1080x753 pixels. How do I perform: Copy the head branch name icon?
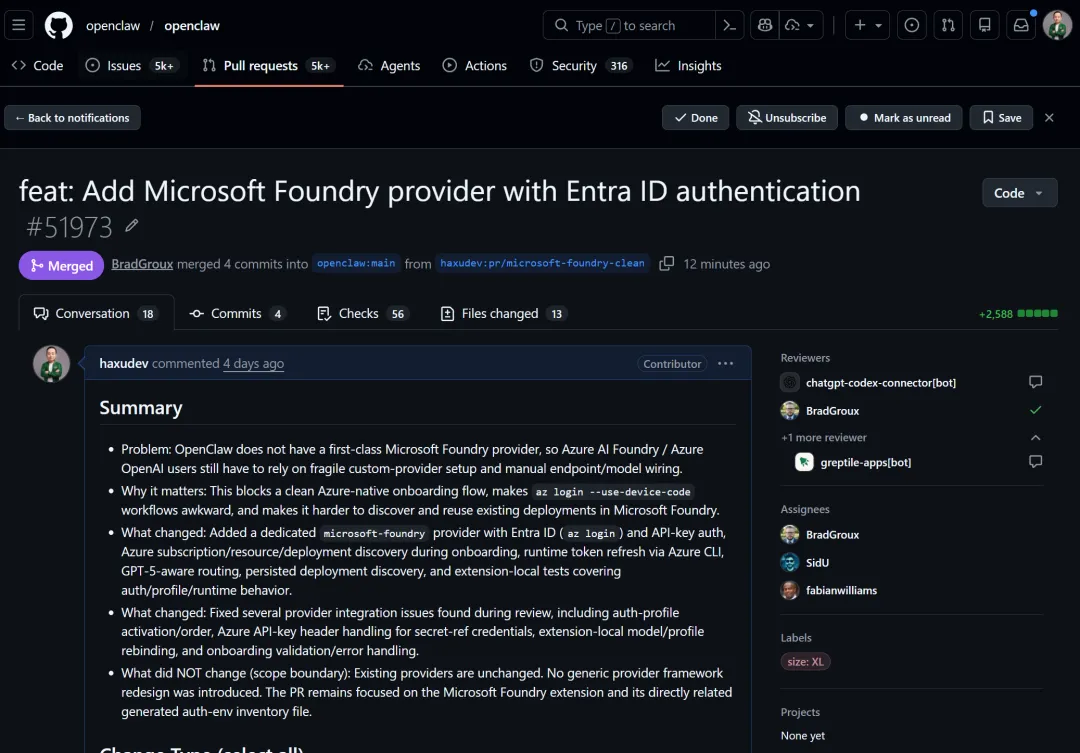(x=666, y=264)
